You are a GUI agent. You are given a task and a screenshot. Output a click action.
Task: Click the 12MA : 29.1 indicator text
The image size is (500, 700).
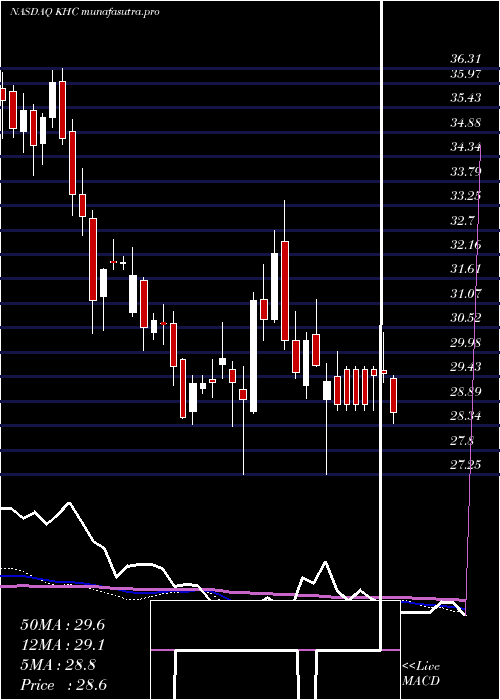[62, 645]
